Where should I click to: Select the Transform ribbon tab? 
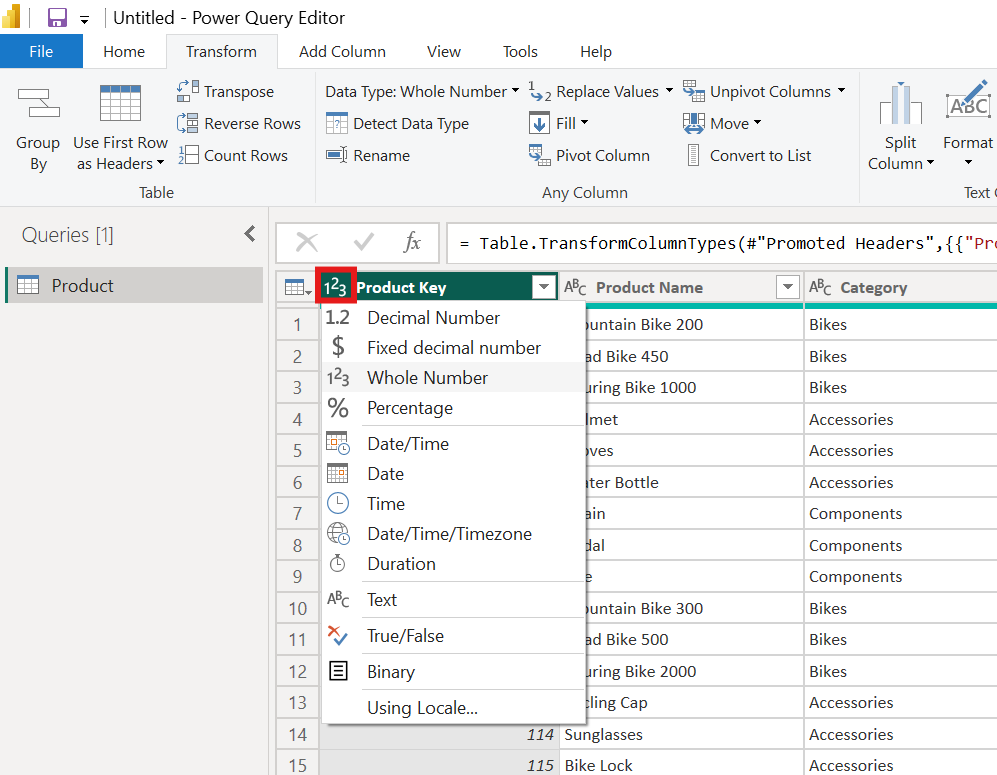(221, 51)
